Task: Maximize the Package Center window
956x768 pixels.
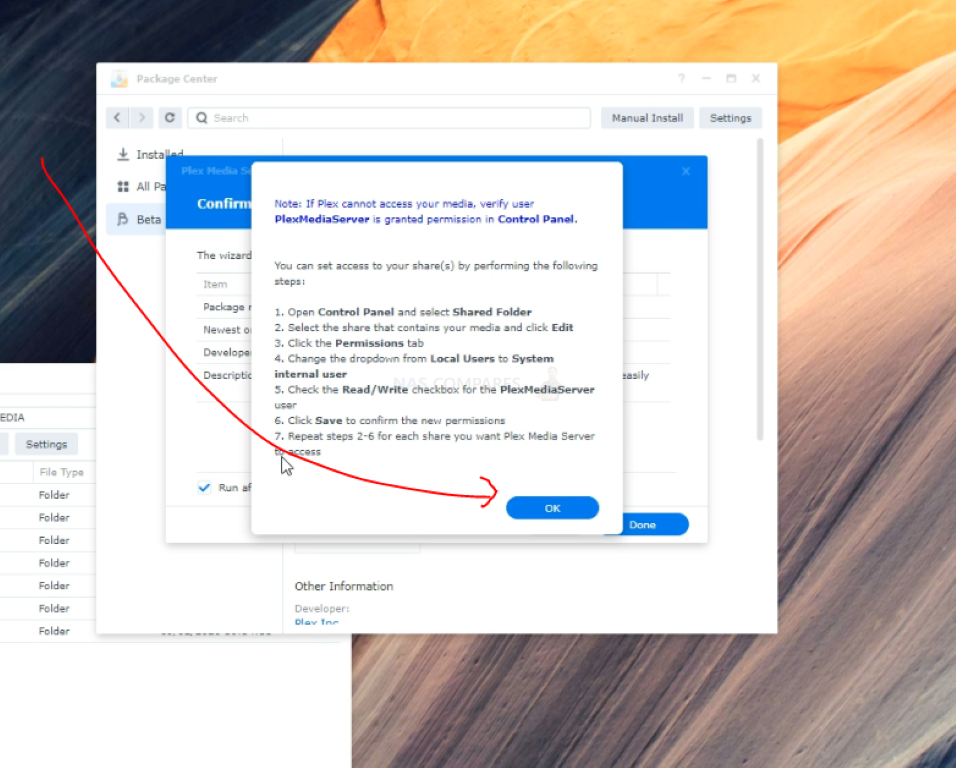Action: tap(731, 79)
